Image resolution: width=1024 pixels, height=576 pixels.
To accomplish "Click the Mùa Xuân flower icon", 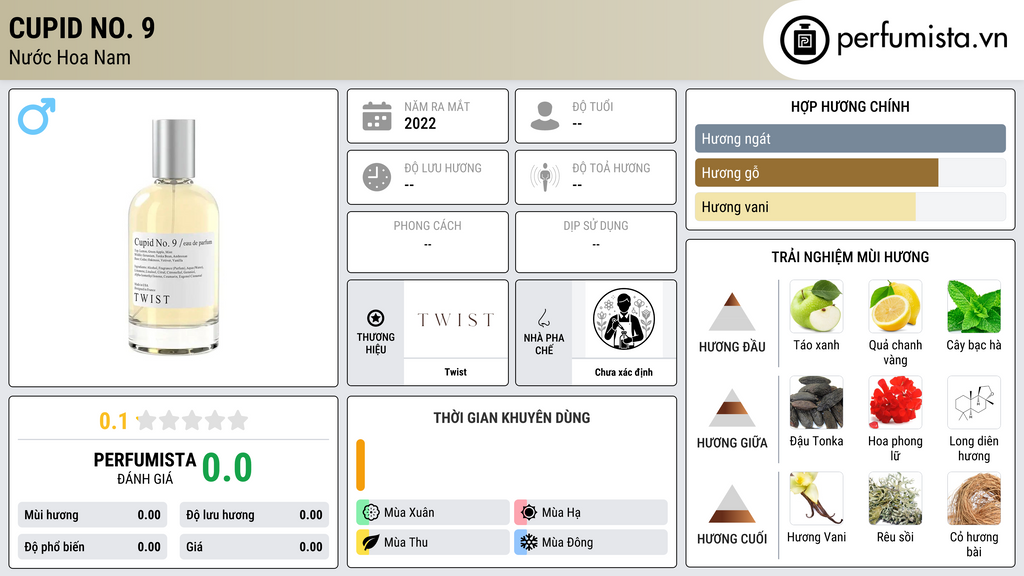I will pyautogui.click(x=371, y=512).
